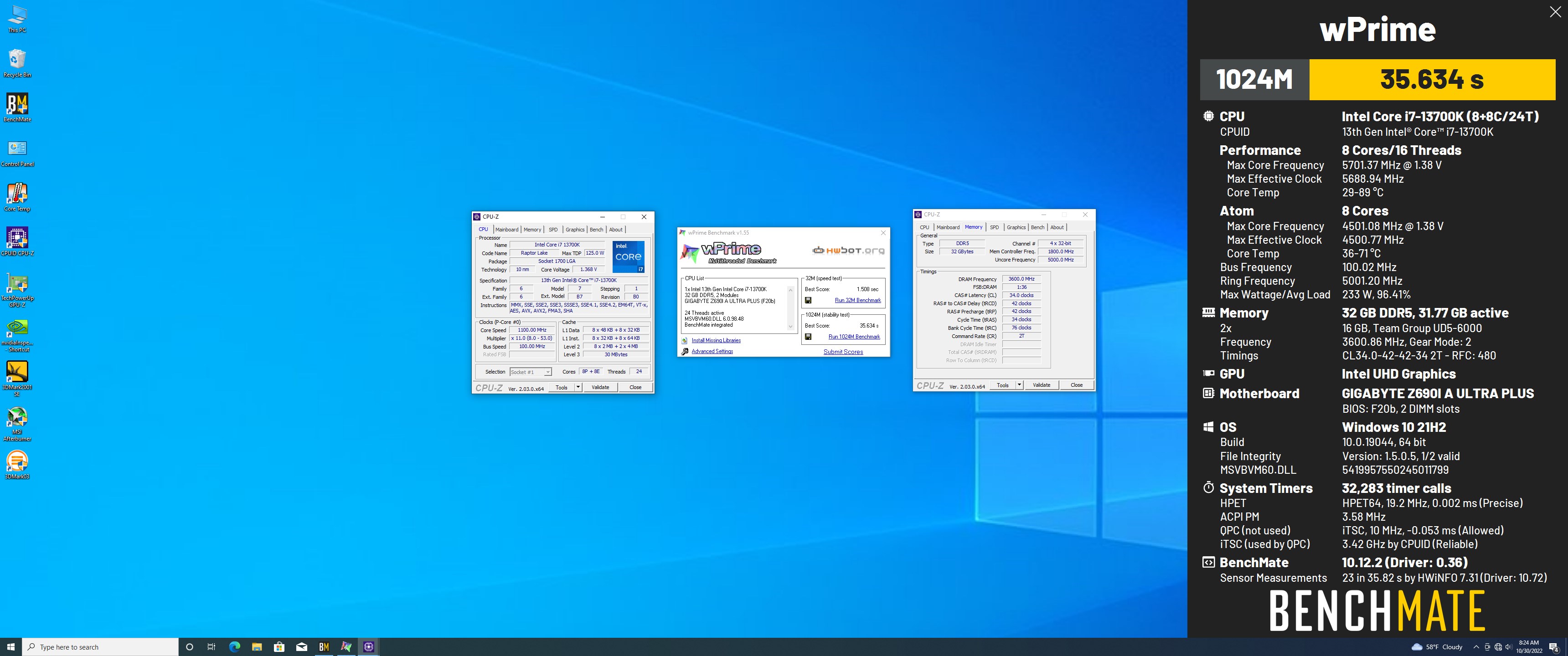The width and height of the screenshot is (1568, 656).
Task: Click Tools button in right CPU-Z window
Action: (1002, 385)
